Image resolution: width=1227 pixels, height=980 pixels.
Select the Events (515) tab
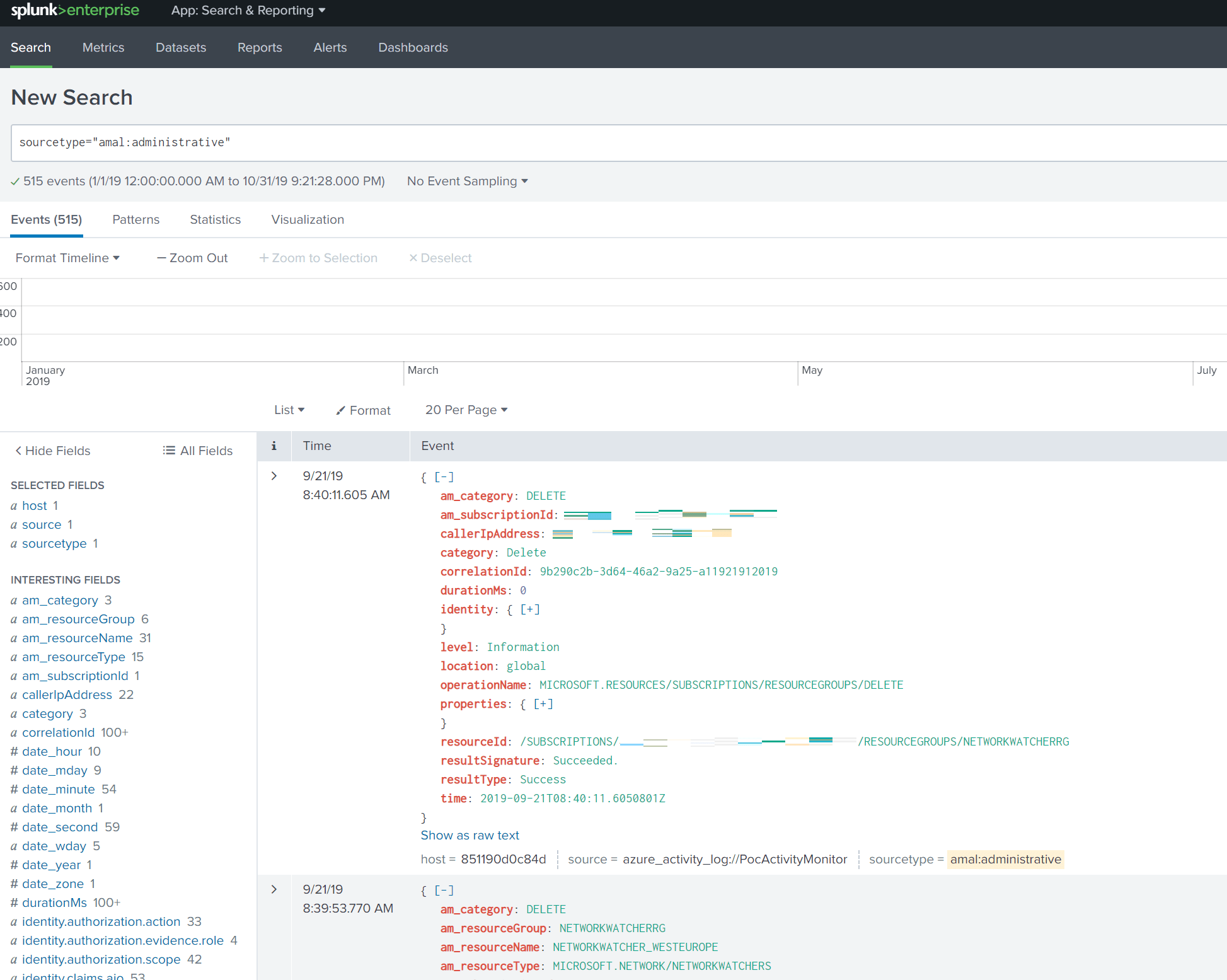(47, 219)
